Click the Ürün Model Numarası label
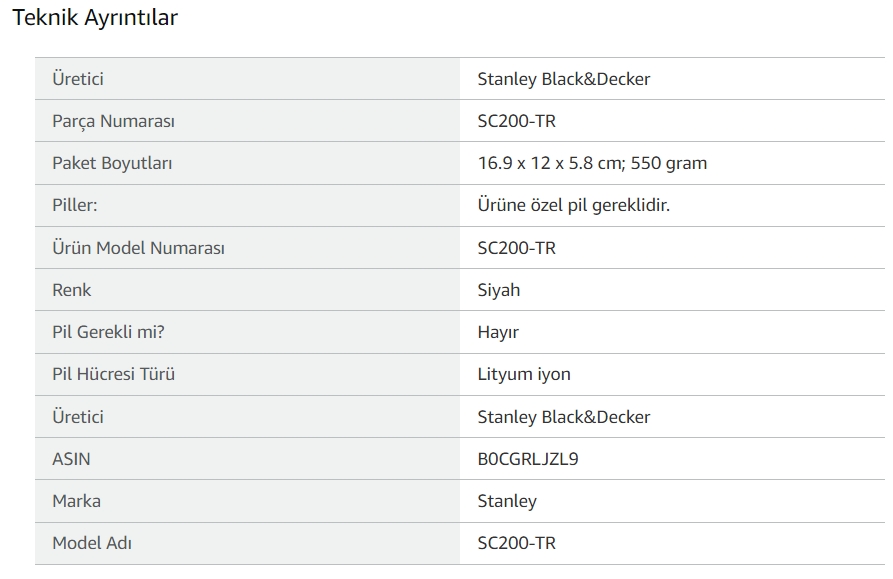Viewport: 893px width, 579px height. coord(138,248)
